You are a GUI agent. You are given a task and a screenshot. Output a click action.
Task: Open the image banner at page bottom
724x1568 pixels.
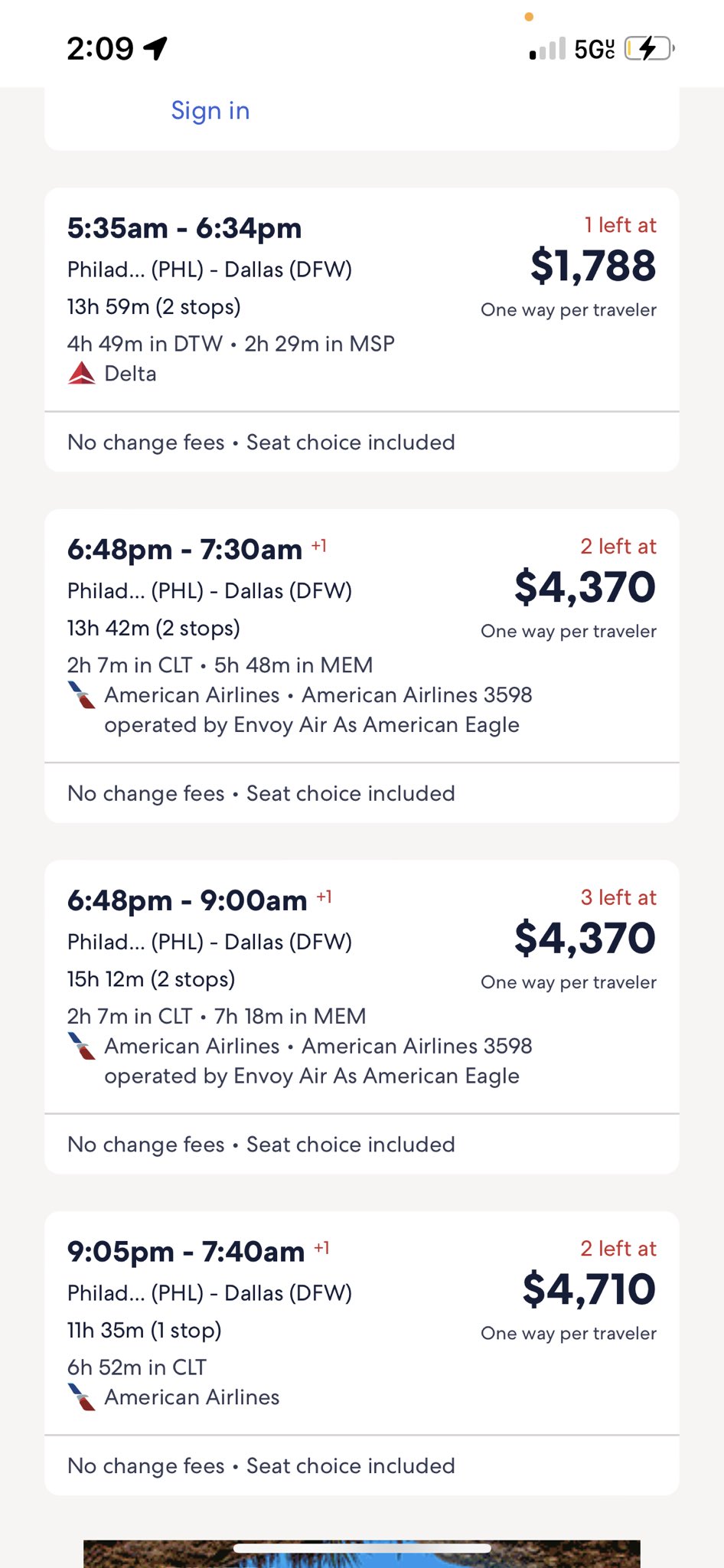[362, 1554]
